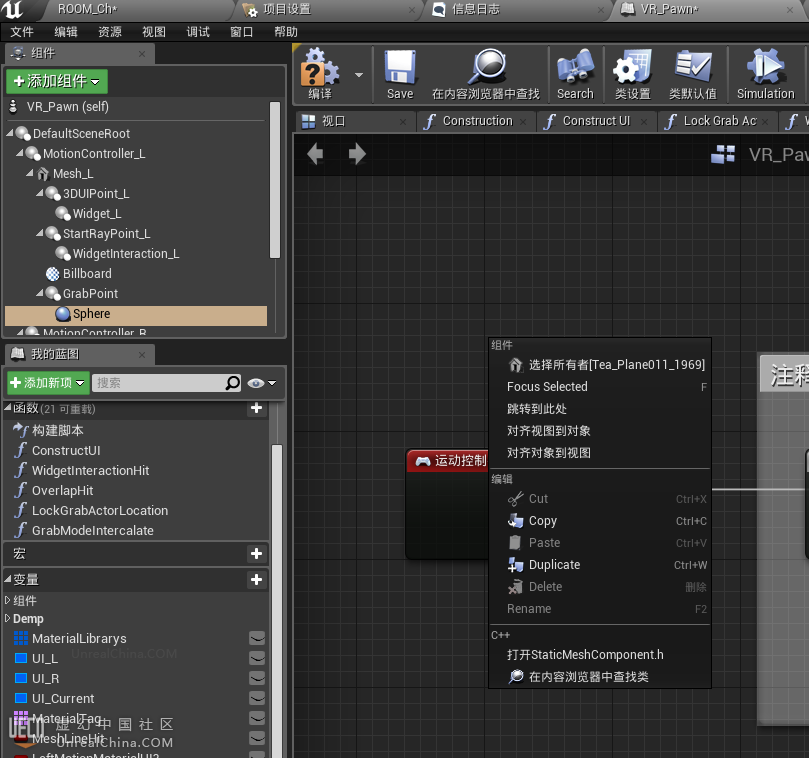
Task: Choose 跳转到此处 in context menu
Action: pyautogui.click(x=600, y=409)
